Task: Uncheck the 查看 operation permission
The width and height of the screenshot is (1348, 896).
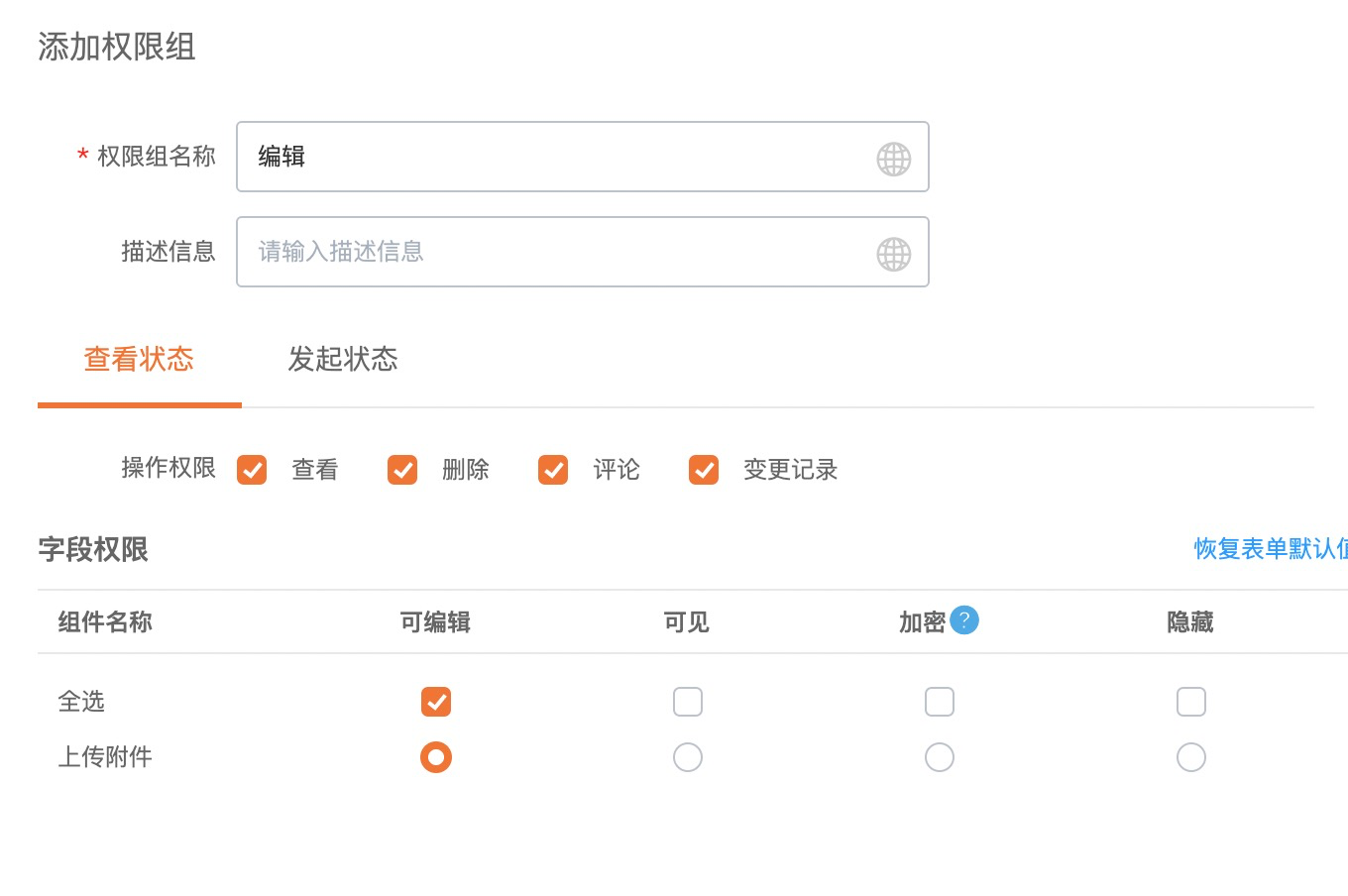Action: (x=252, y=470)
